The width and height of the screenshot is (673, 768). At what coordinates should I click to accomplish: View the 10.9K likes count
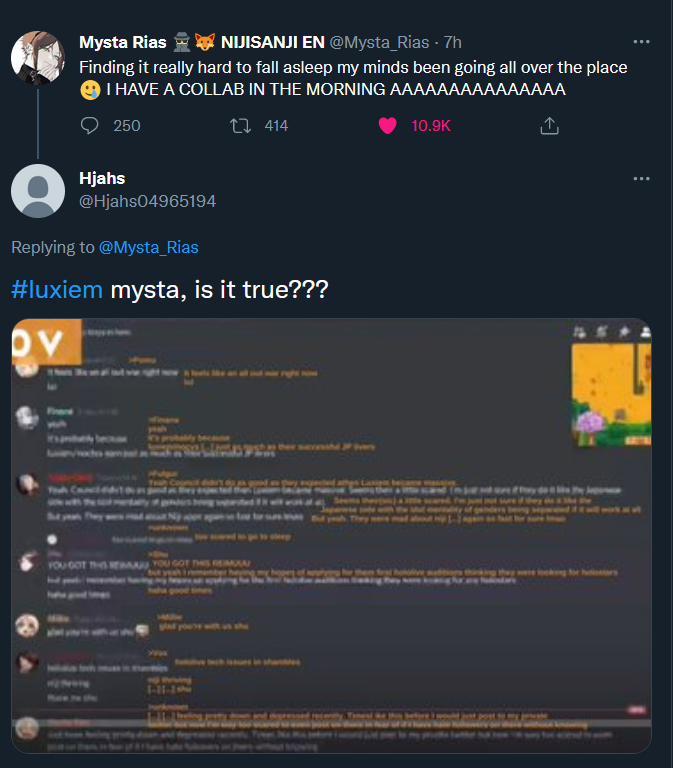click(x=431, y=126)
